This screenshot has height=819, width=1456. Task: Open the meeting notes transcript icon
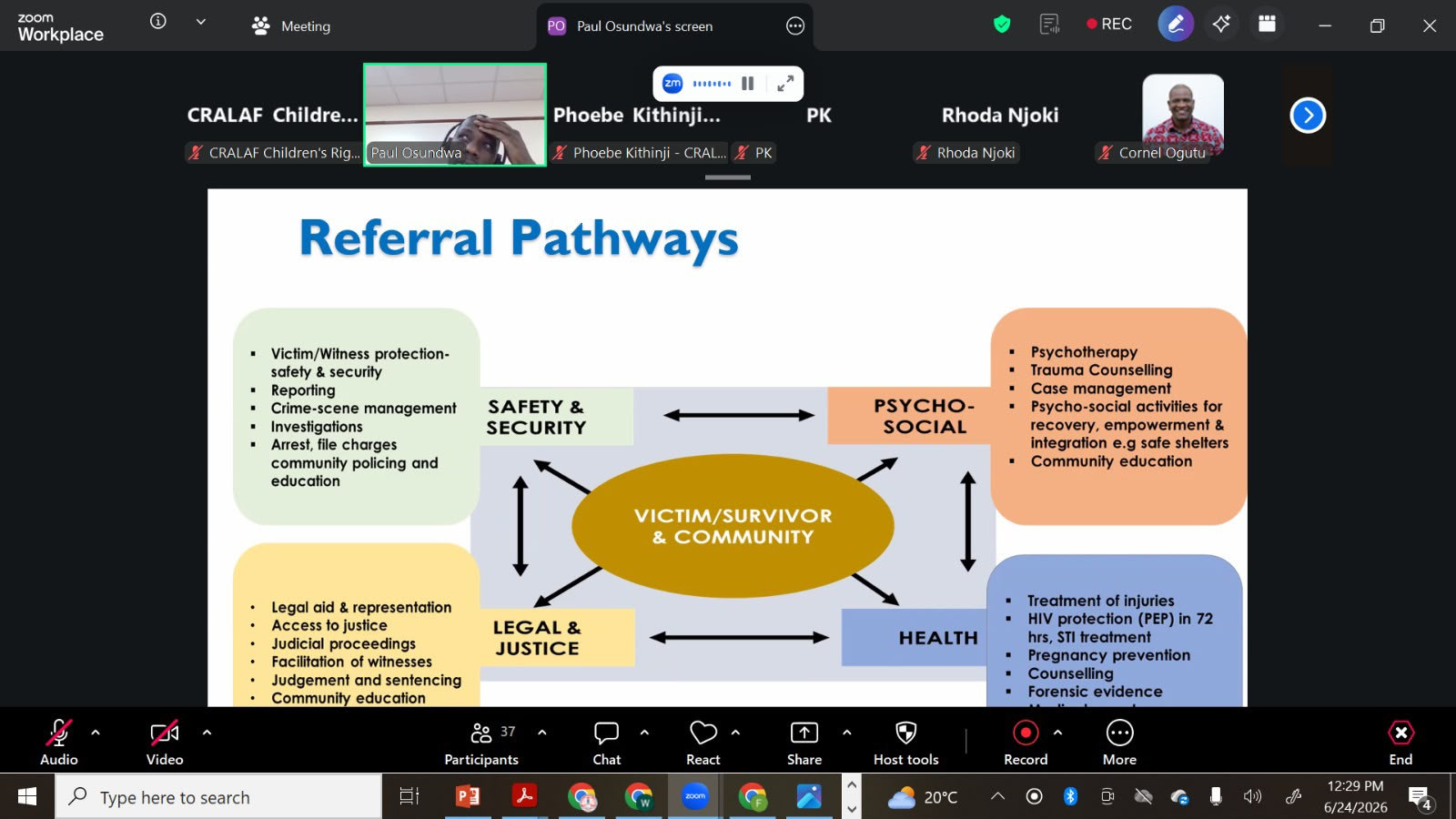[x=1050, y=25]
